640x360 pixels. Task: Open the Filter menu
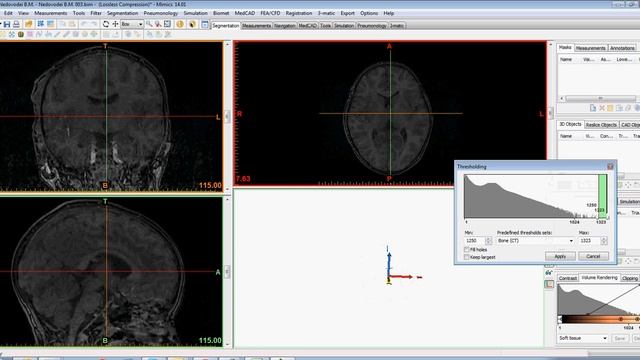(96, 13)
